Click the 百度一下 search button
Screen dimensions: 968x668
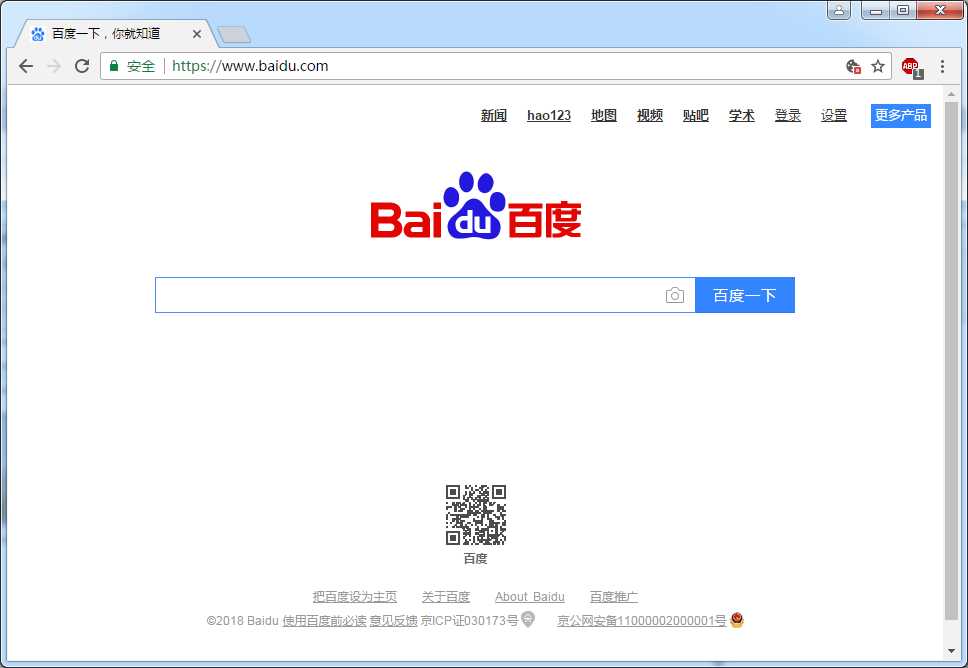point(745,295)
